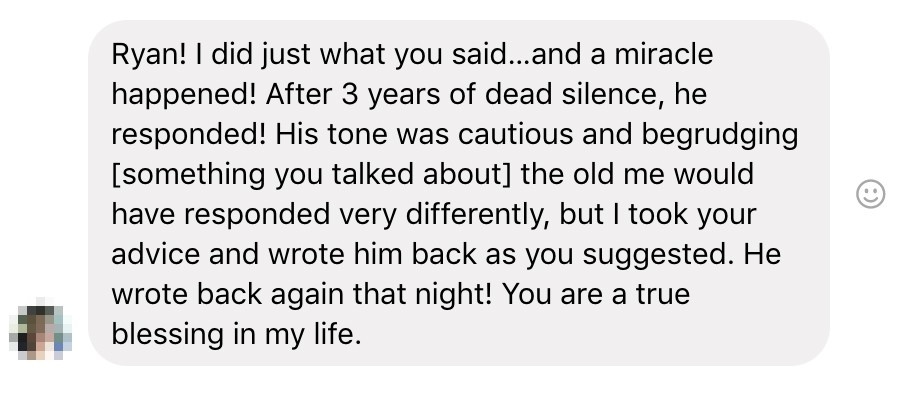Screen dimensions: 900x408
Task: Click the word 'miracle' in first line
Action: [664, 55]
